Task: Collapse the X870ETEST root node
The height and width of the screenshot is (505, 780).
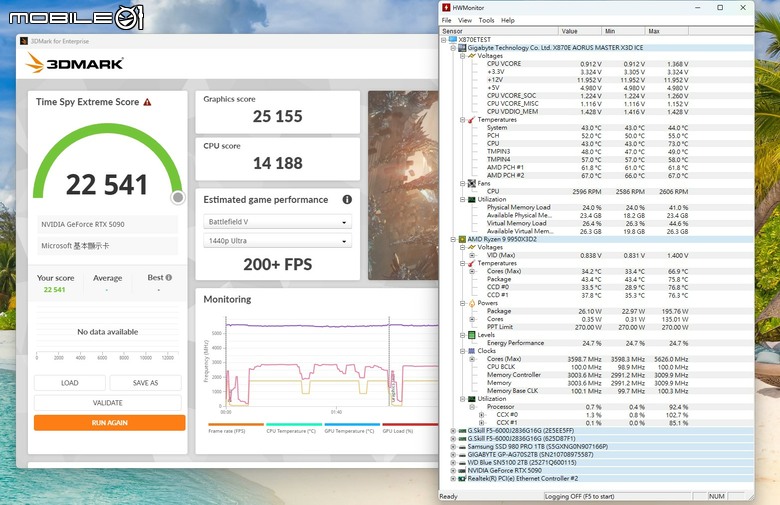Action: [444, 40]
